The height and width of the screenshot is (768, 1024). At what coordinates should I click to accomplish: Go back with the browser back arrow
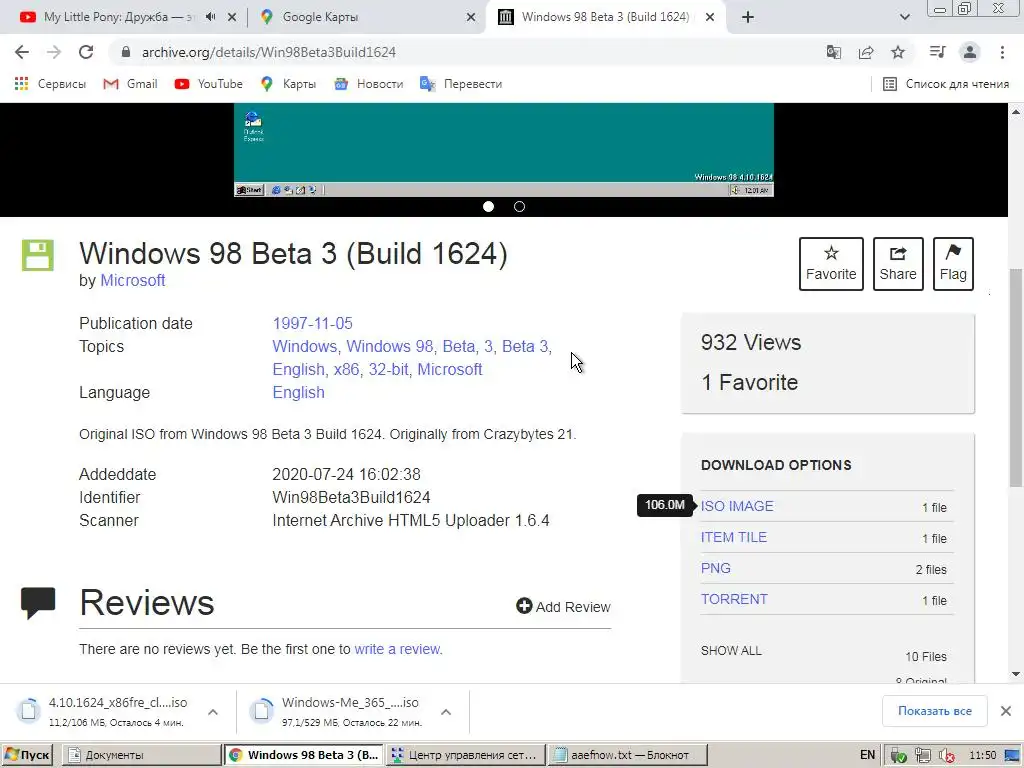point(22,52)
